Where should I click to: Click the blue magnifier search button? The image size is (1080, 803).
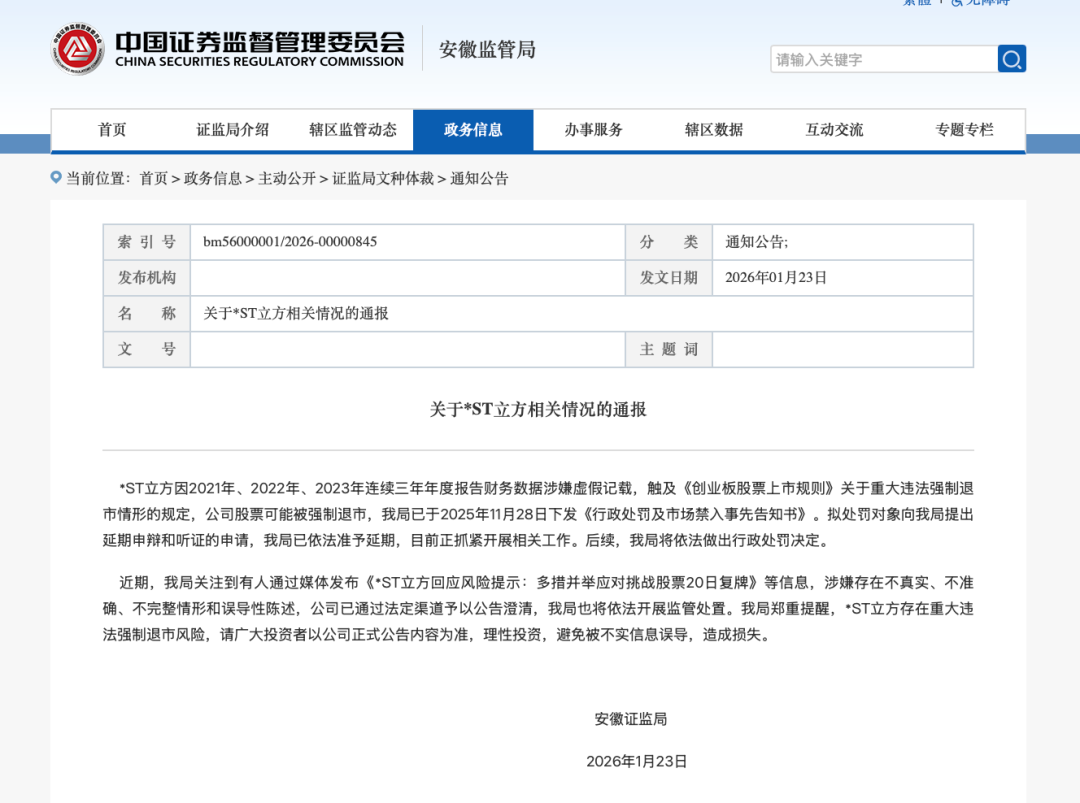(x=1011, y=59)
